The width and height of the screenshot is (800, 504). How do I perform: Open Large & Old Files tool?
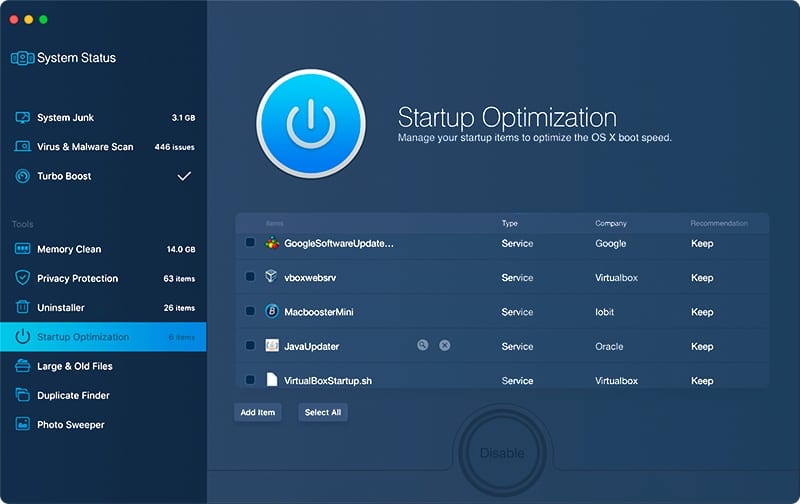tap(103, 366)
